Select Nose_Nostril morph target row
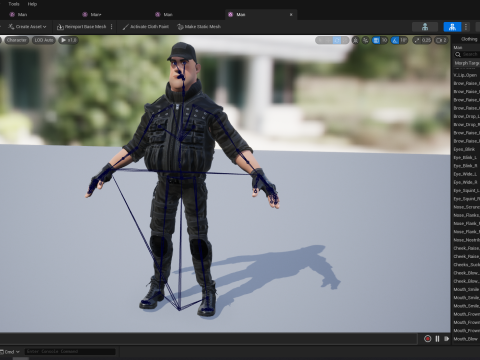The width and height of the screenshot is (480, 360). point(466,240)
